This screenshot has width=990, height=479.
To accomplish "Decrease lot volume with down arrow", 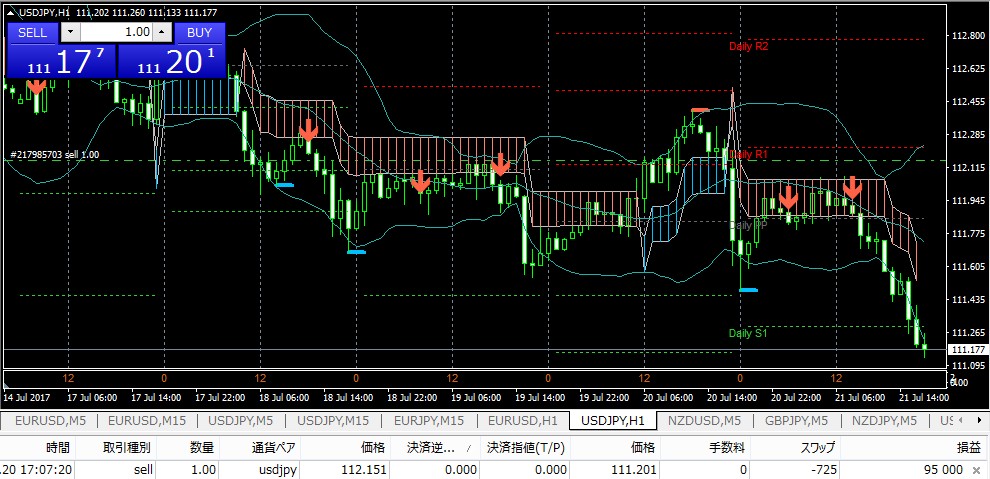I will pos(69,32).
